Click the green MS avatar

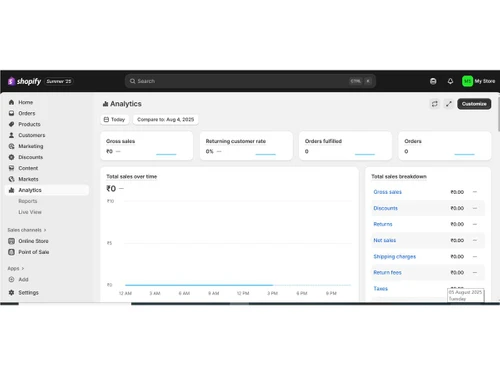467,81
